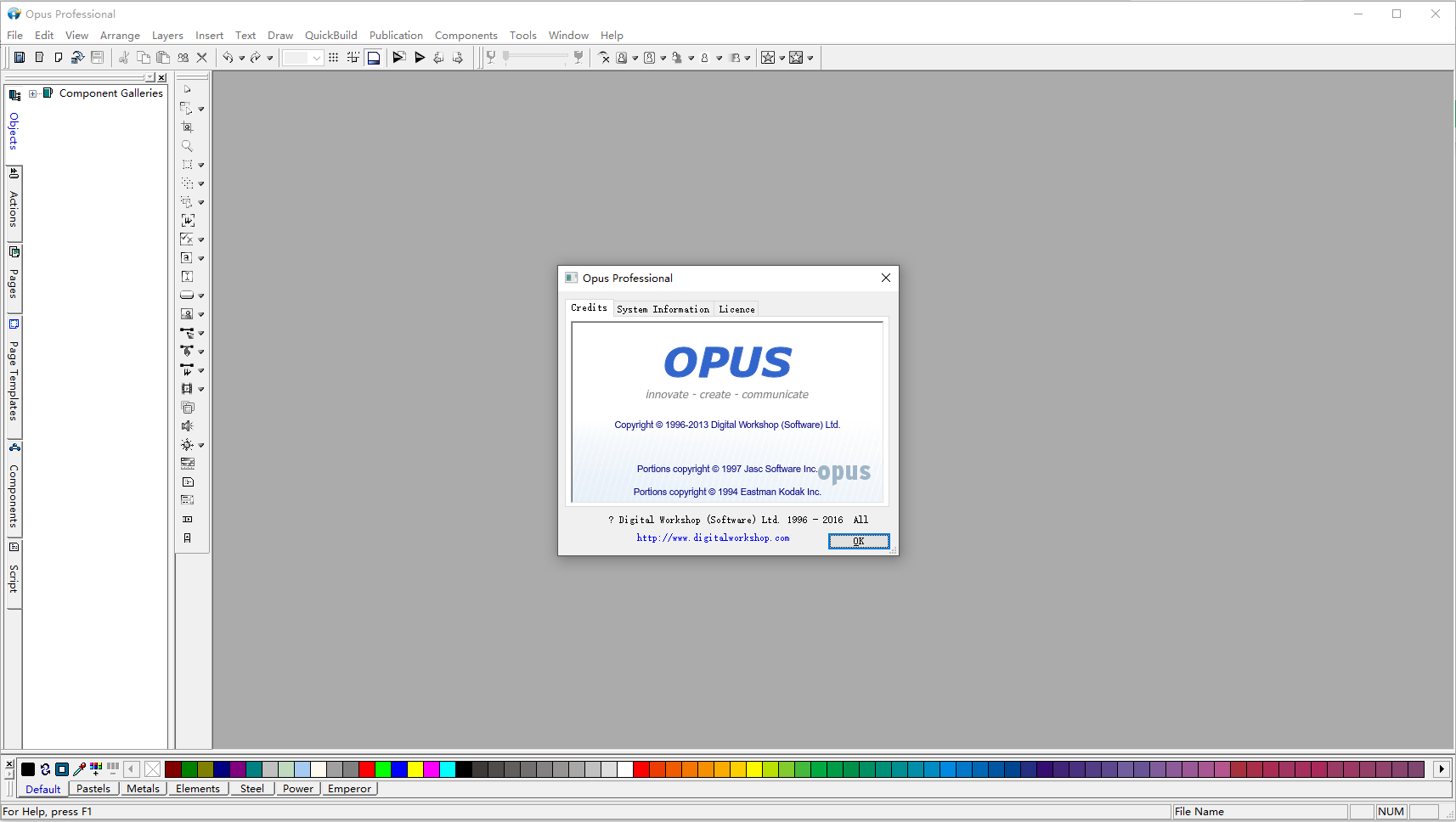This screenshot has width=1456, height=822.
Task: Click the no-fill crossed box swatch
Action: click(153, 769)
